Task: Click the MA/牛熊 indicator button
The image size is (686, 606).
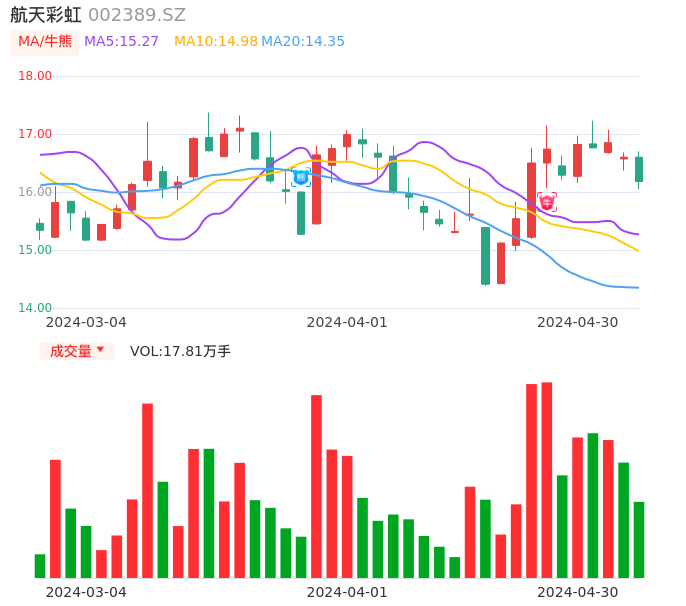Action: (45, 42)
